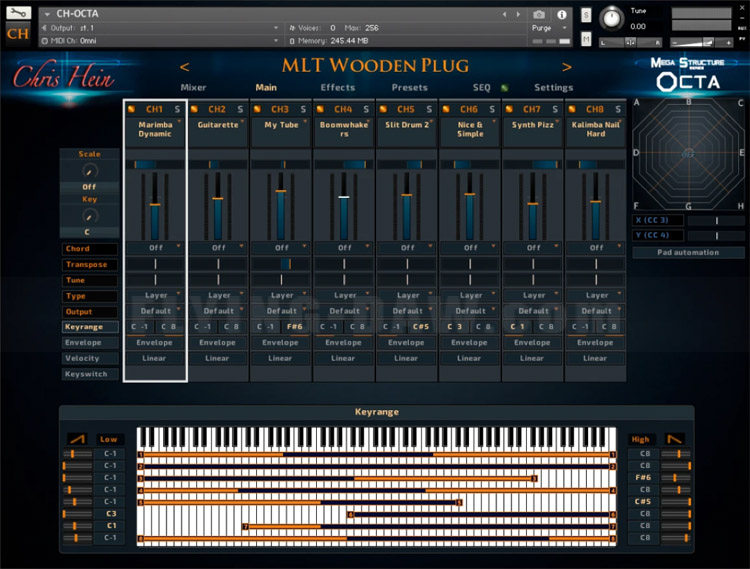Viewport: 750px width, 569px height.
Task: Open CH4 Layer type dropdown
Action: [x=344, y=295]
